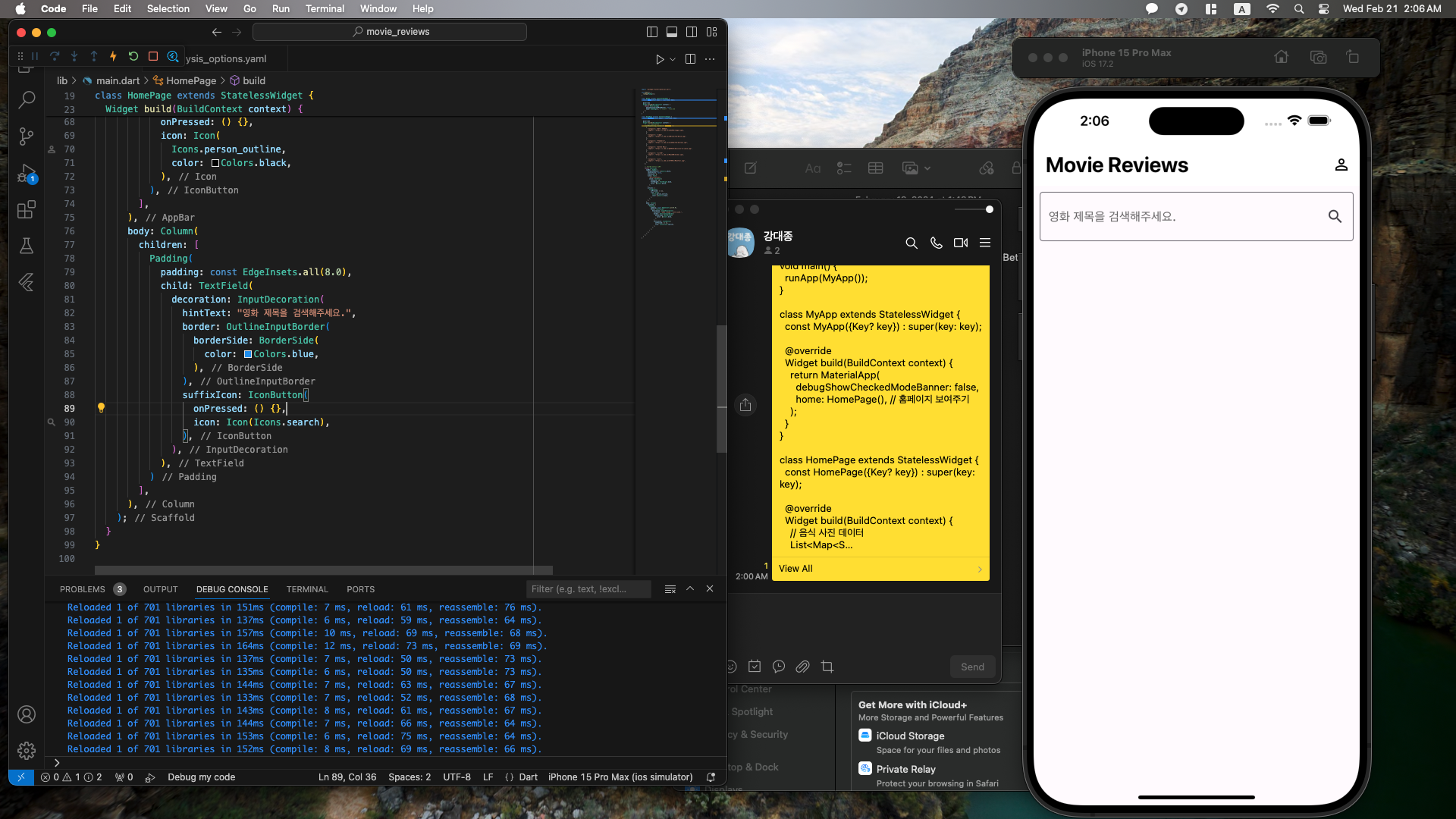Expand the run button dropdown arrow
The image size is (1456, 819).
coord(673,59)
